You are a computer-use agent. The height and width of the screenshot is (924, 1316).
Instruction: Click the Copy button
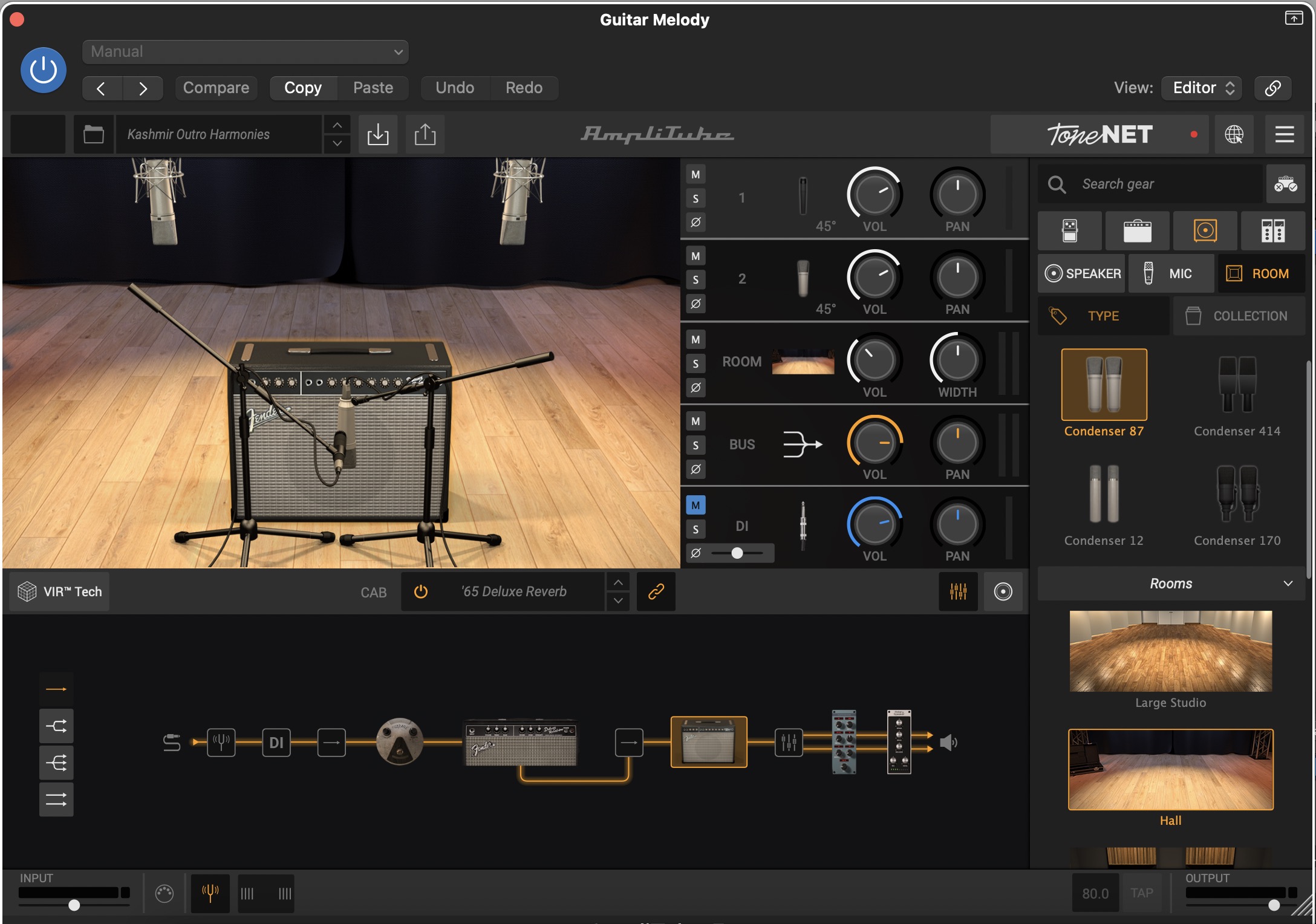pyautogui.click(x=303, y=88)
